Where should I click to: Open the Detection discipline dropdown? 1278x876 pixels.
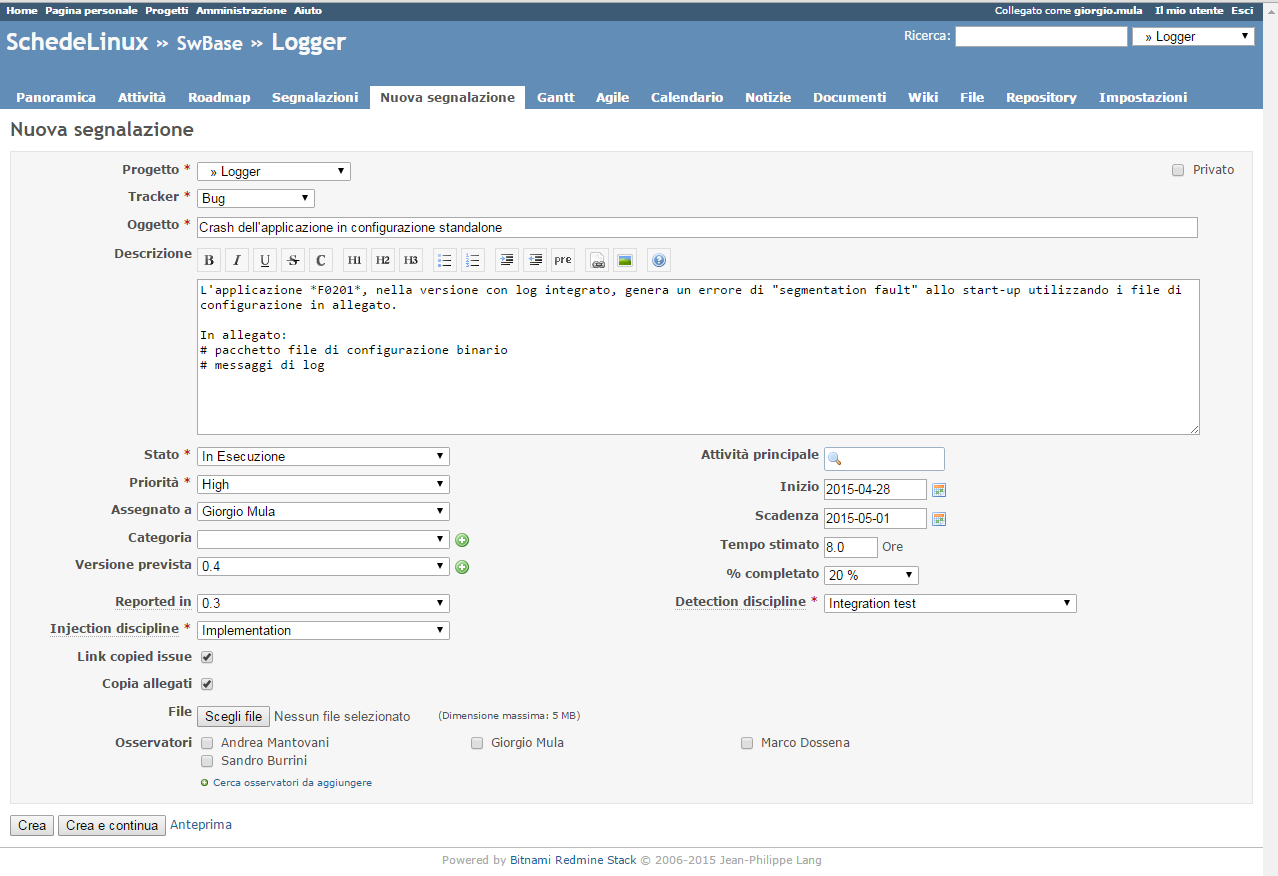click(x=950, y=603)
